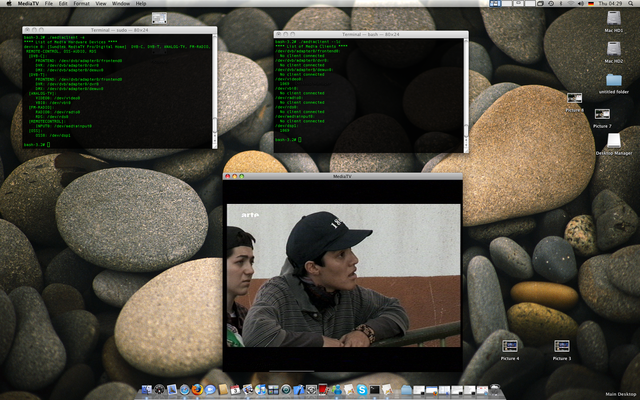The image size is (640, 400).
Task: Minimize MediaTV window with yellow button
Action: (235, 176)
